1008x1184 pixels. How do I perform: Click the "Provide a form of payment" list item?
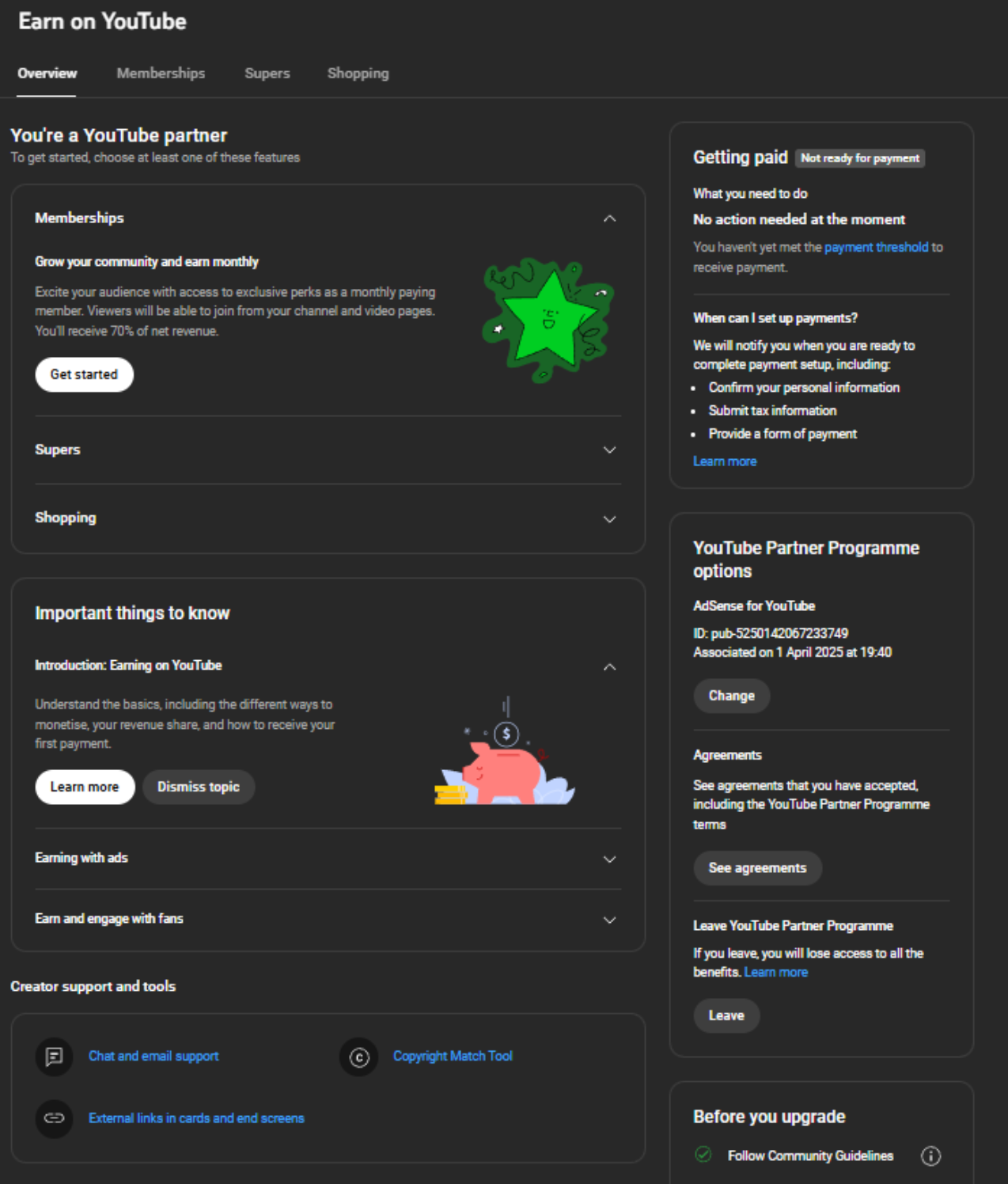click(x=783, y=434)
